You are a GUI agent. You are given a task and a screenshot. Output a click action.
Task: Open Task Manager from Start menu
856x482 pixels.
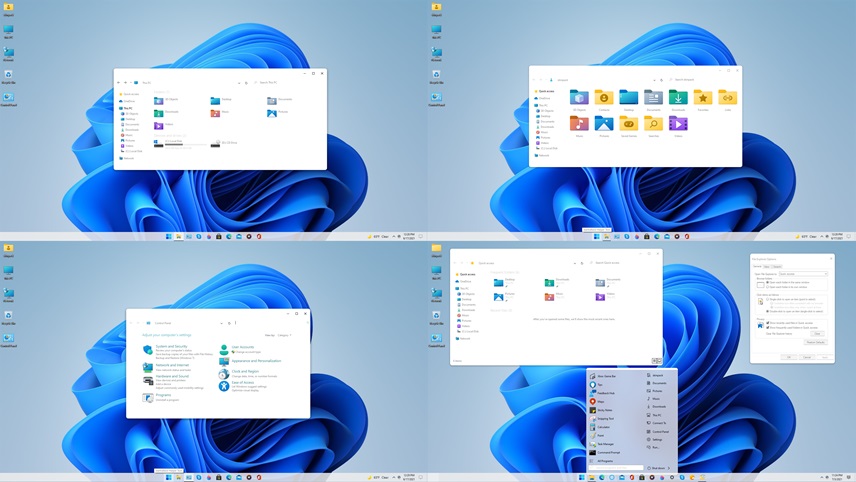(x=602, y=444)
